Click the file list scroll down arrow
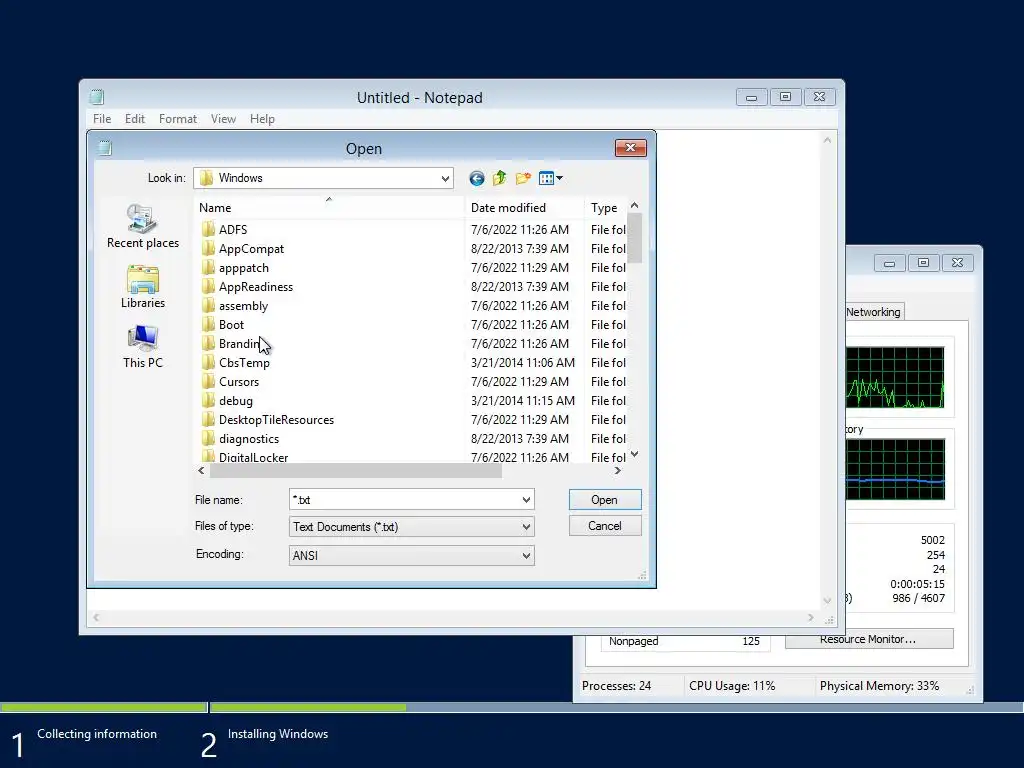This screenshot has height=768, width=1024. [634, 455]
